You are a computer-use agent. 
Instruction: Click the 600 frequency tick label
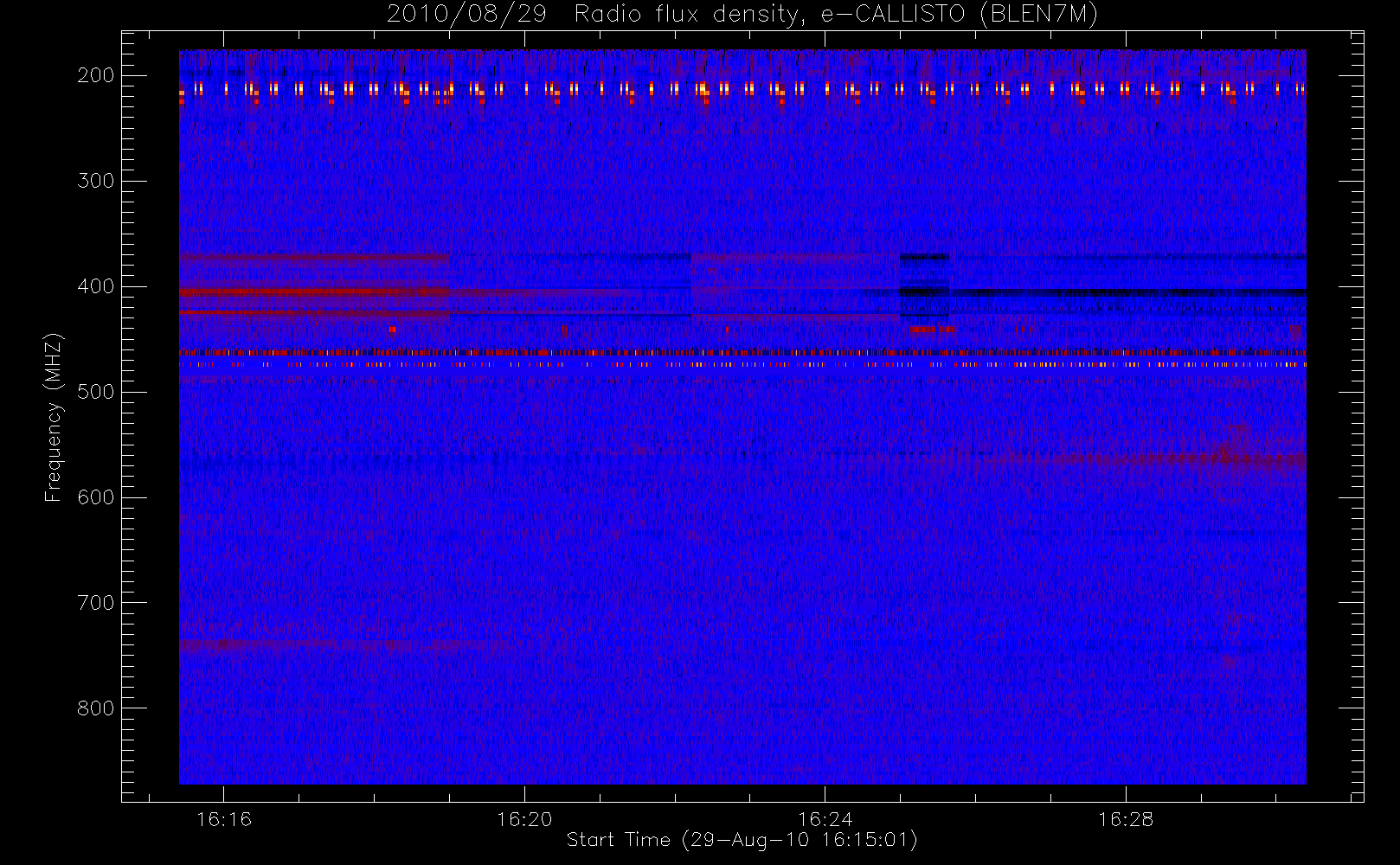tap(95, 497)
